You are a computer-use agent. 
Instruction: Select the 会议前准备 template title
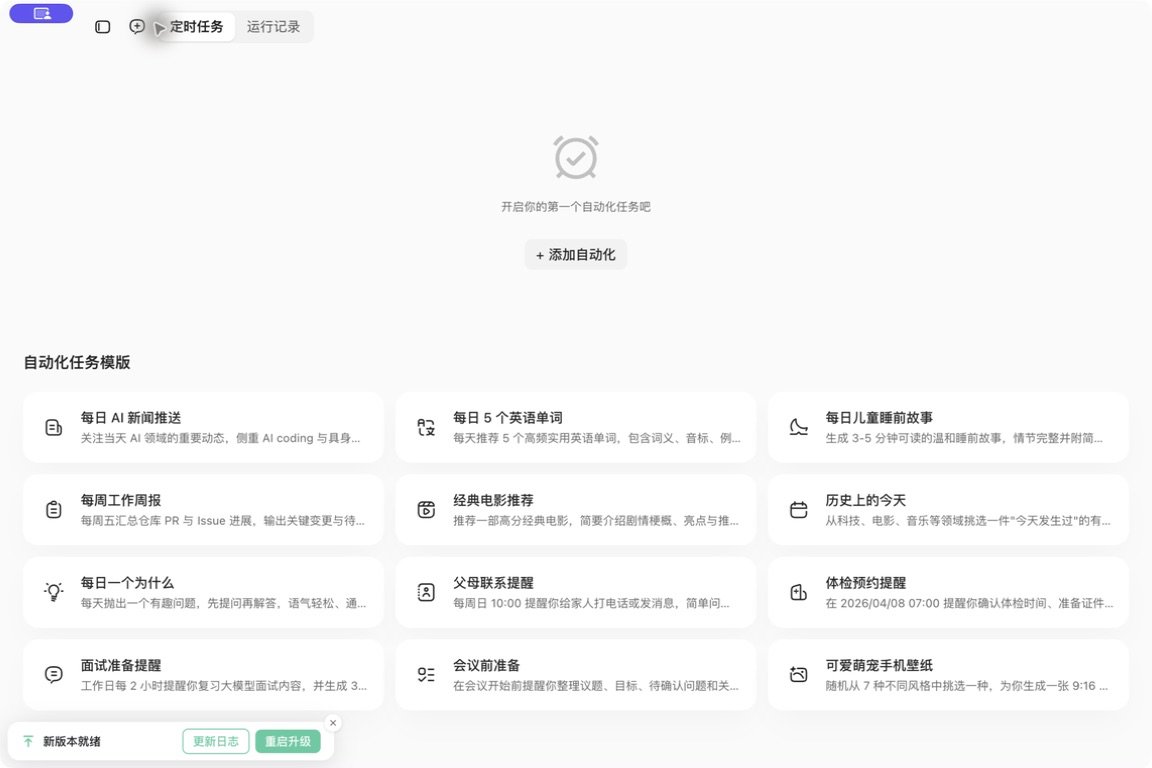[486, 664]
